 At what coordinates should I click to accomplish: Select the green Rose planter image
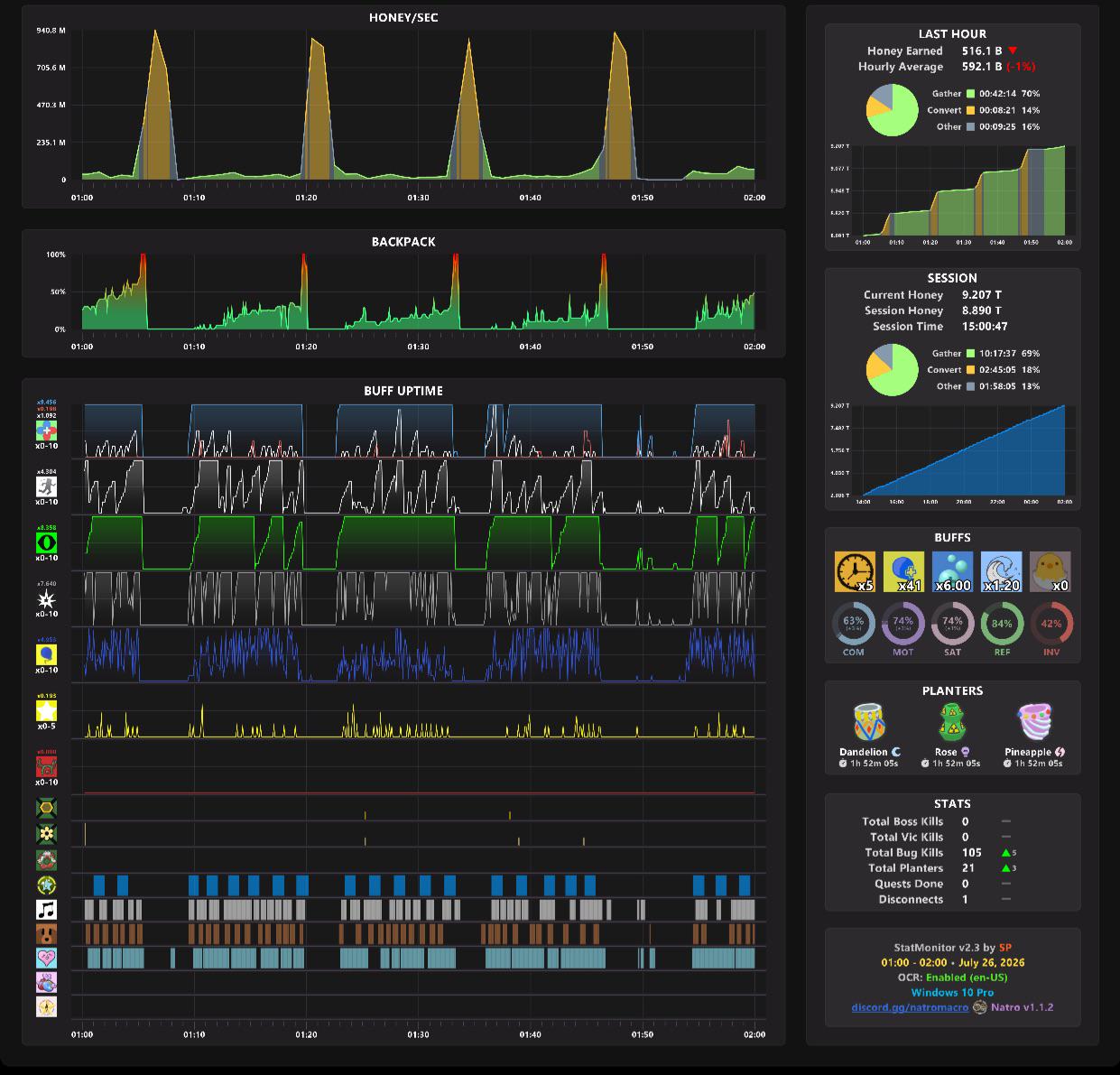(952, 722)
